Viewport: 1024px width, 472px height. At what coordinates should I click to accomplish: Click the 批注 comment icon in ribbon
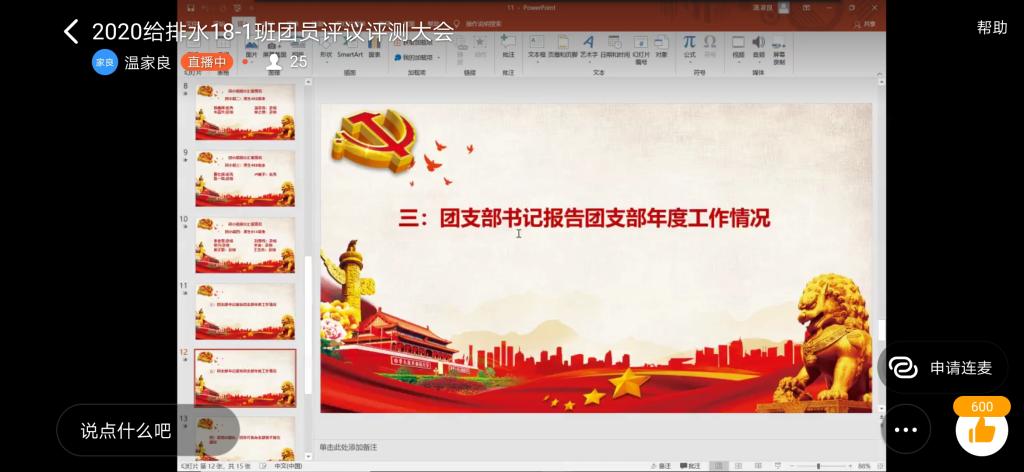click(508, 47)
